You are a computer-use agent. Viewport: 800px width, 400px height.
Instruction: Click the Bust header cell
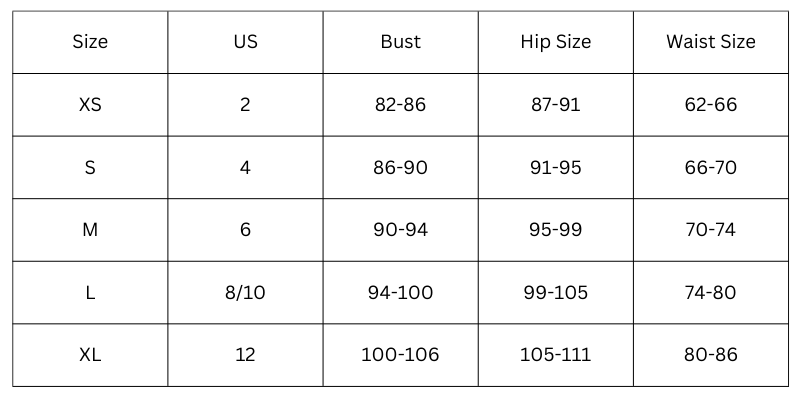401,42
